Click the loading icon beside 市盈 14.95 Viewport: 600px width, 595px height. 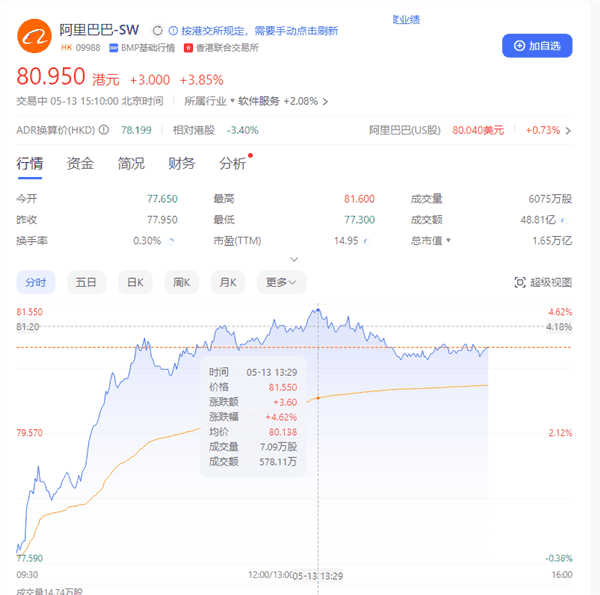click(x=367, y=241)
